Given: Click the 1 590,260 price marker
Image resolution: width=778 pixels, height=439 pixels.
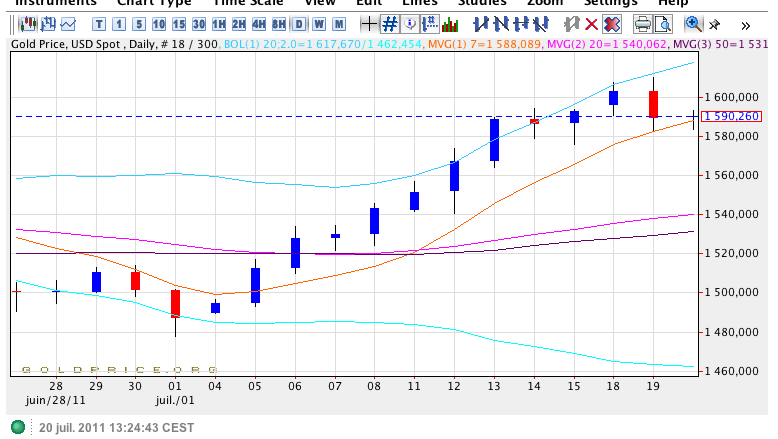Looking at the screenshot, I should 728,116.
